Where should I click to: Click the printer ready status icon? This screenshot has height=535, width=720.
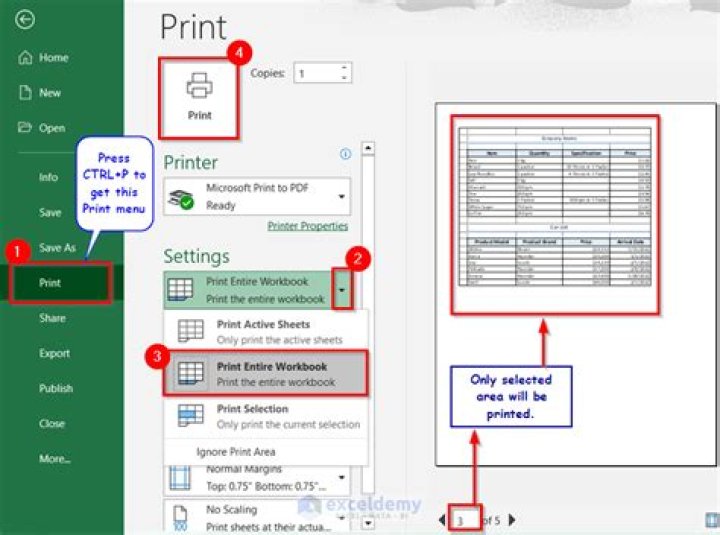click(x=180, y=199)
